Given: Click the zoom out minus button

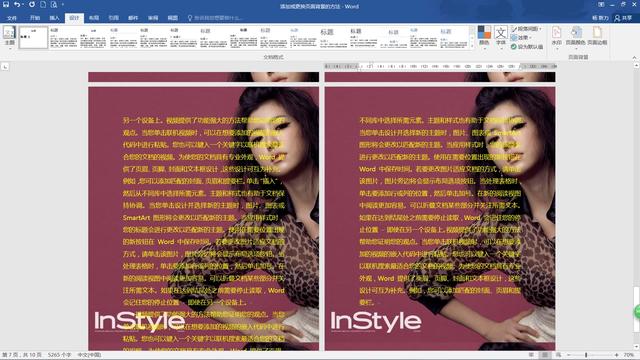Looking at the screenshot, I should [x=569, y=355].
